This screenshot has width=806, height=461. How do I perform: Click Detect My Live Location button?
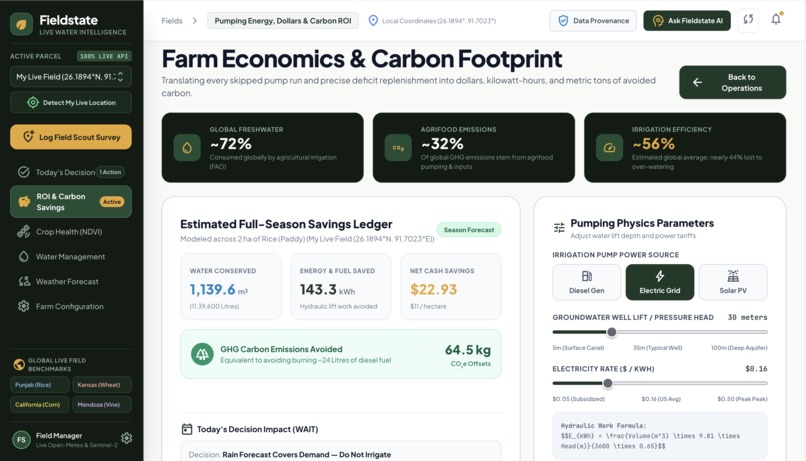click(71, 102)
